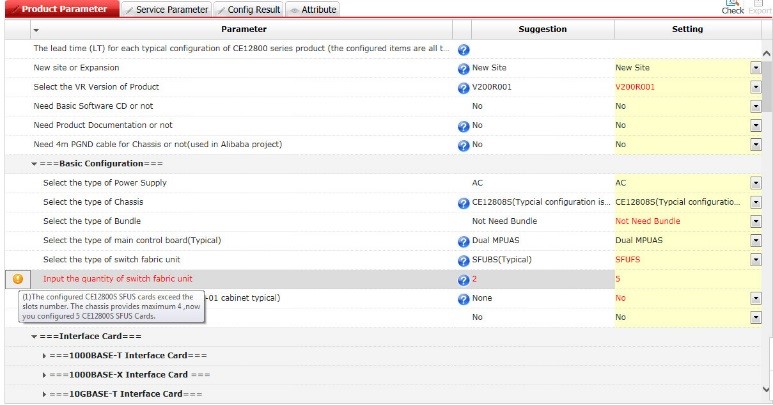The height and width of the screenshot is (405, 773).
Task: Open Product Documentation setting dropdown
Action: pyautogui.click(x=756, y=126)
